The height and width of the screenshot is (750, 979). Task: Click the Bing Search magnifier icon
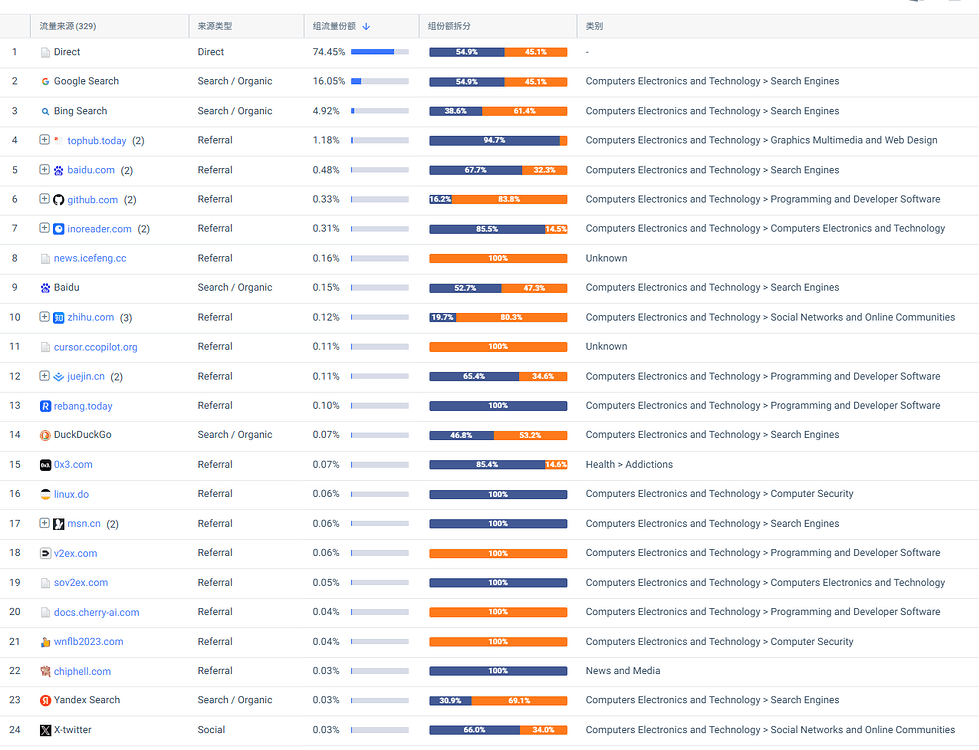(45, 112)
